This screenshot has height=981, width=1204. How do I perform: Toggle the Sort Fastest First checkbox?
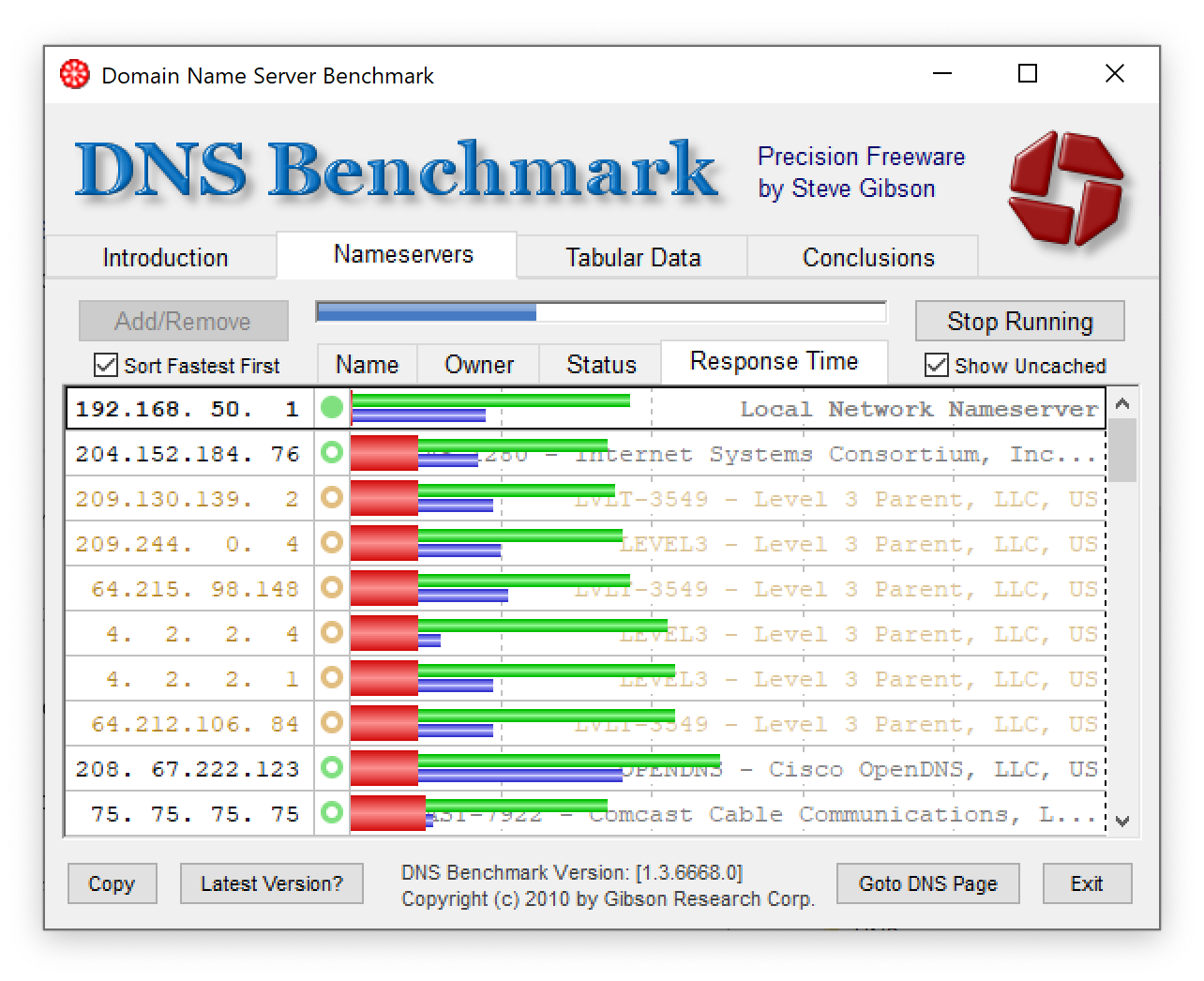coord(106,365)
